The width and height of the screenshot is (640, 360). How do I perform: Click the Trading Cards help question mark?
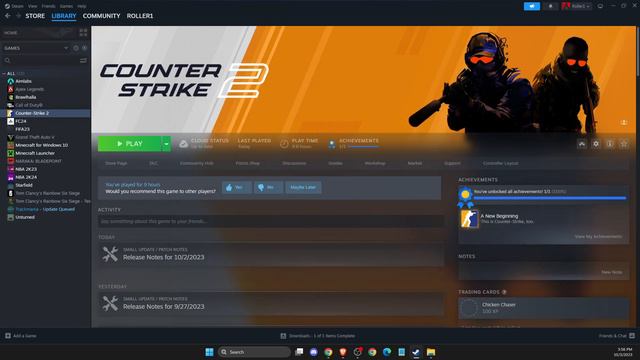504,292
